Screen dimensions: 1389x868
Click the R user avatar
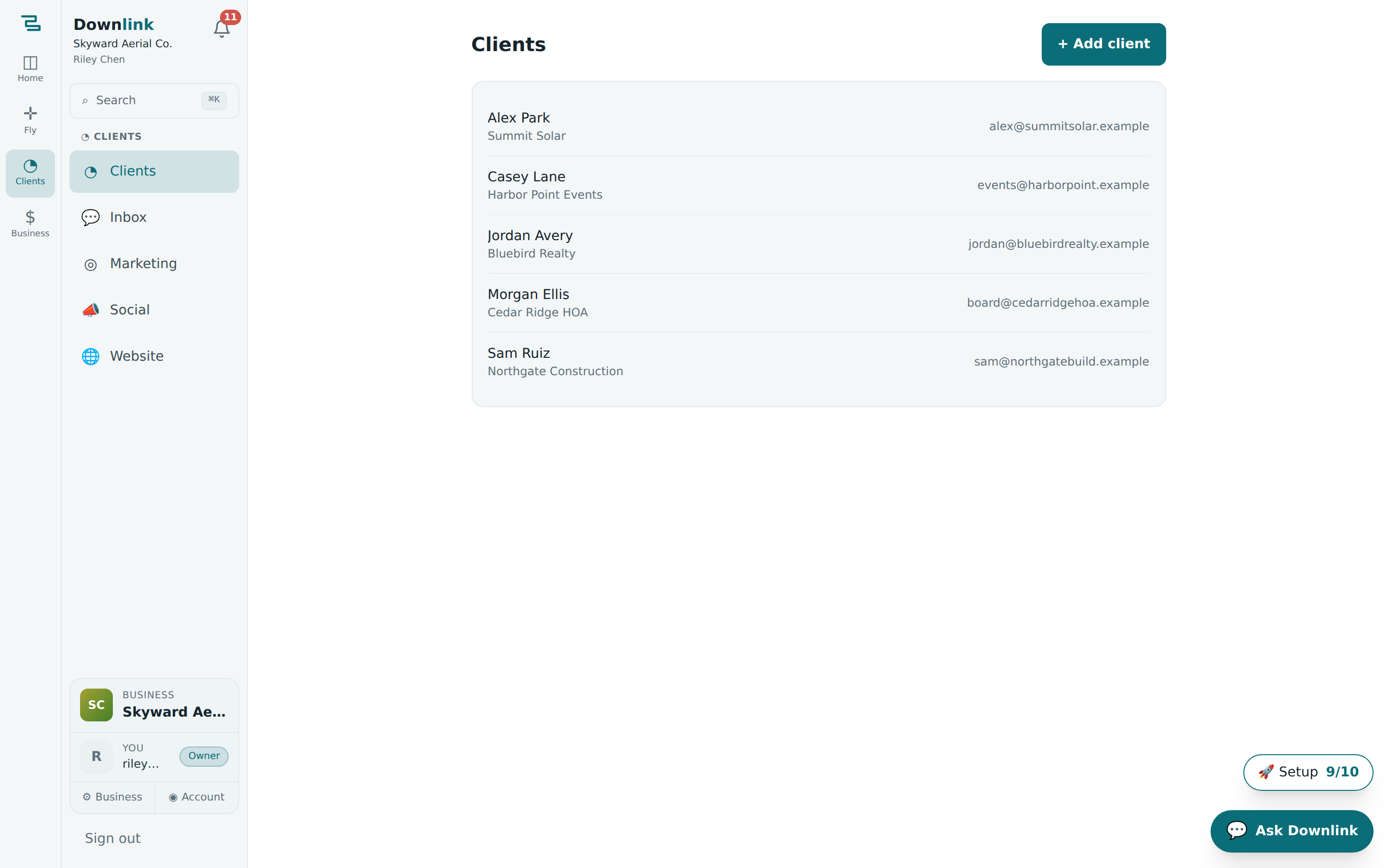pos(96,757)
